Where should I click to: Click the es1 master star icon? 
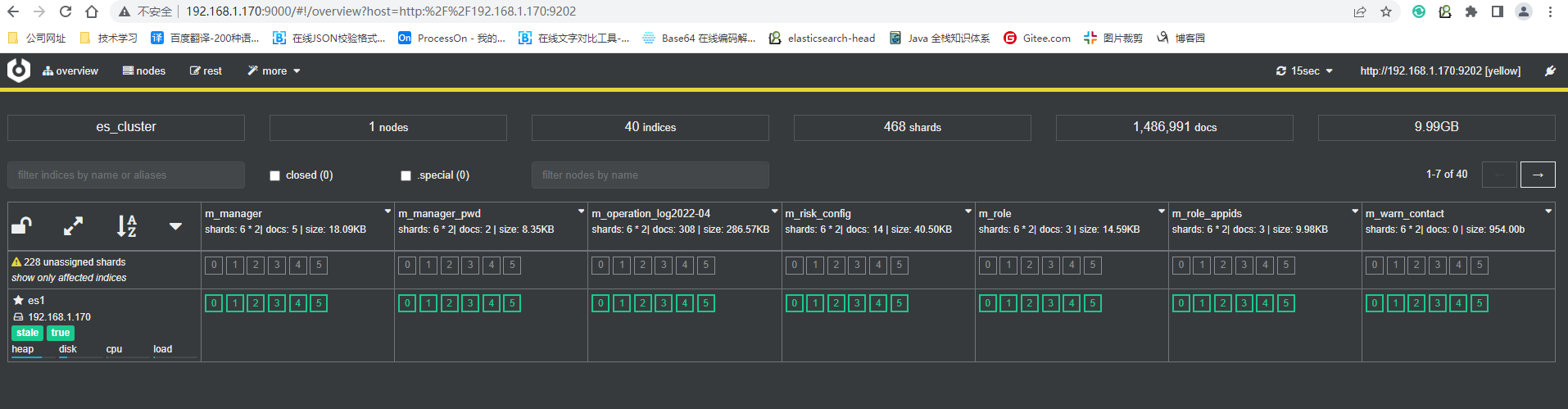pos(18,300)
